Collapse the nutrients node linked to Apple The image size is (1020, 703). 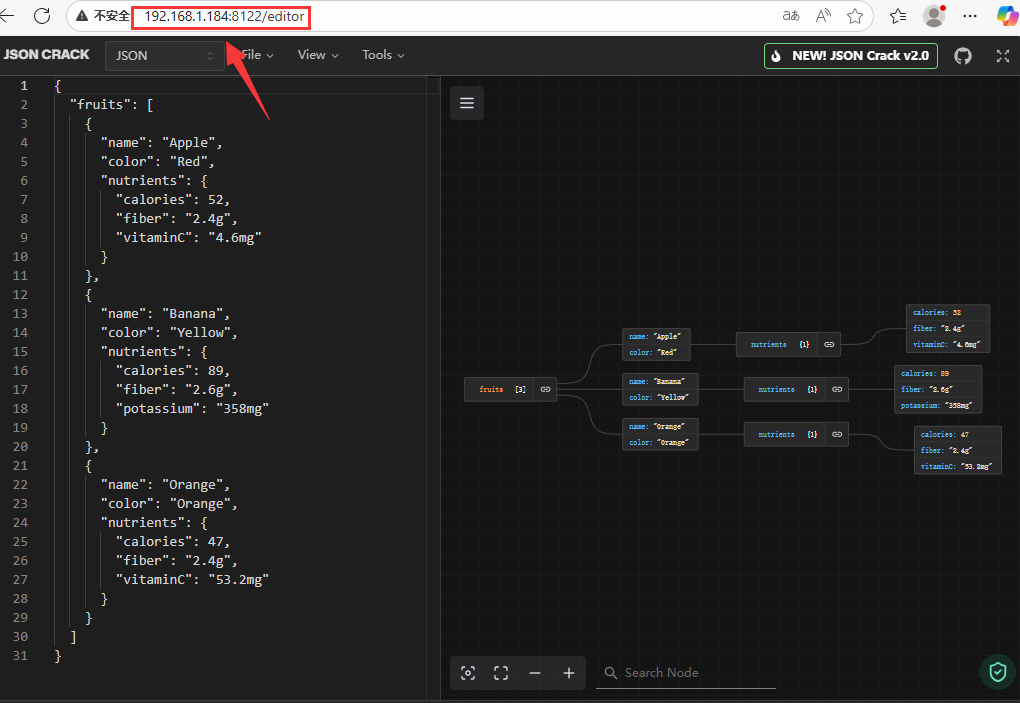pyautogui.click(x=829, y=345)
